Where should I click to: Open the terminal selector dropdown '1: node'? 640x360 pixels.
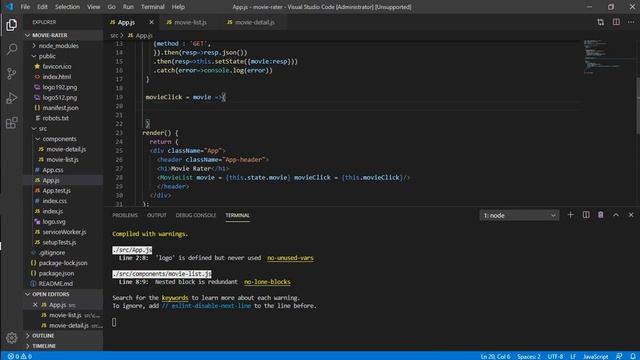click(x=519, y=215)
